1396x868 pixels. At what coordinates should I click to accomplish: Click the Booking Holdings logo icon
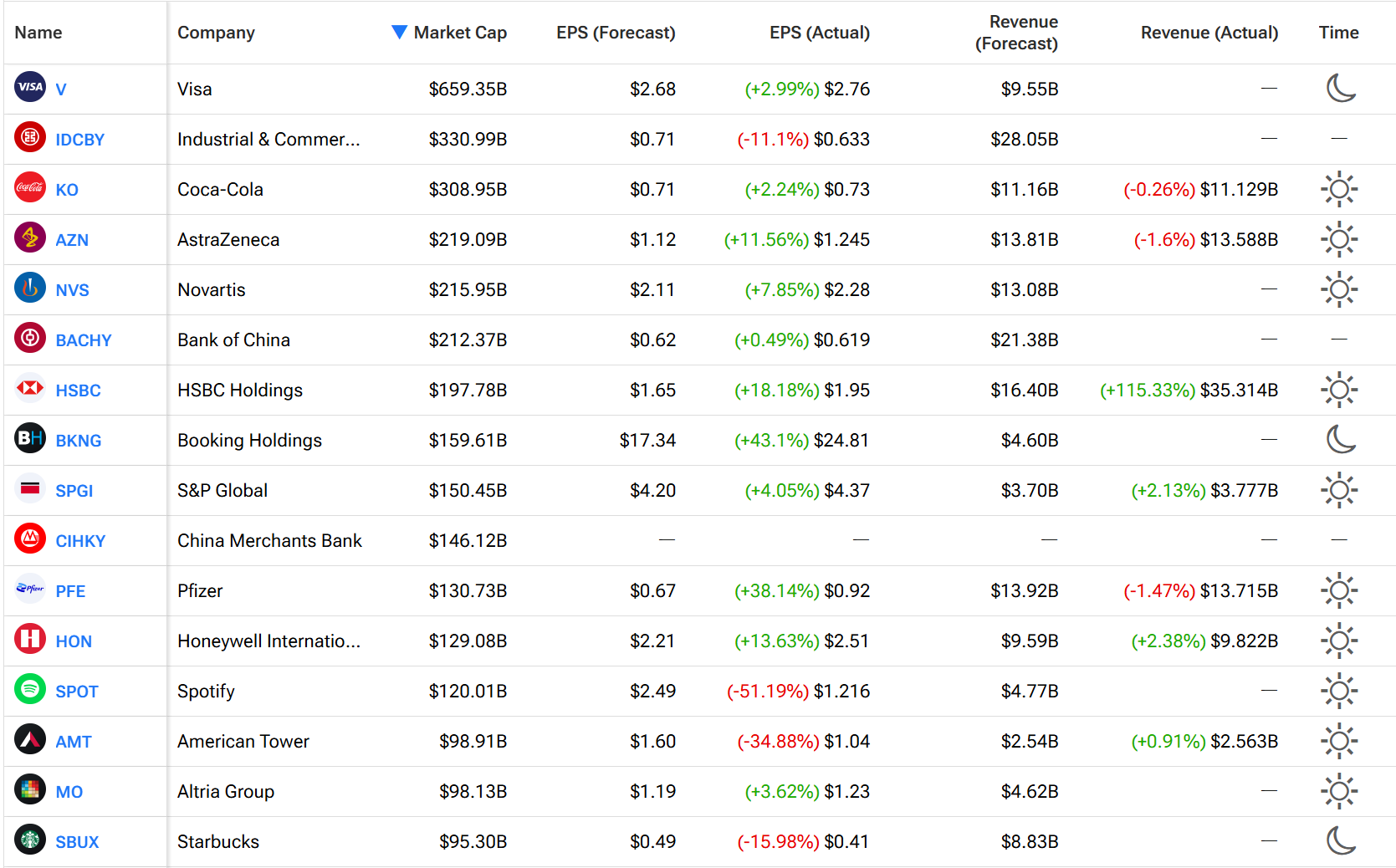click(x=30, y=438)
